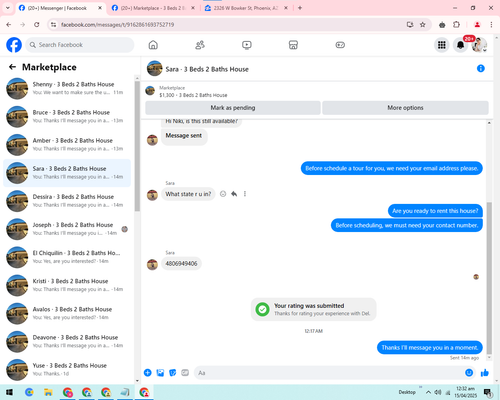Screen dimensions: 500x400
Task: Switch to the 2326 W Bowker St tab
Action: 246,8
